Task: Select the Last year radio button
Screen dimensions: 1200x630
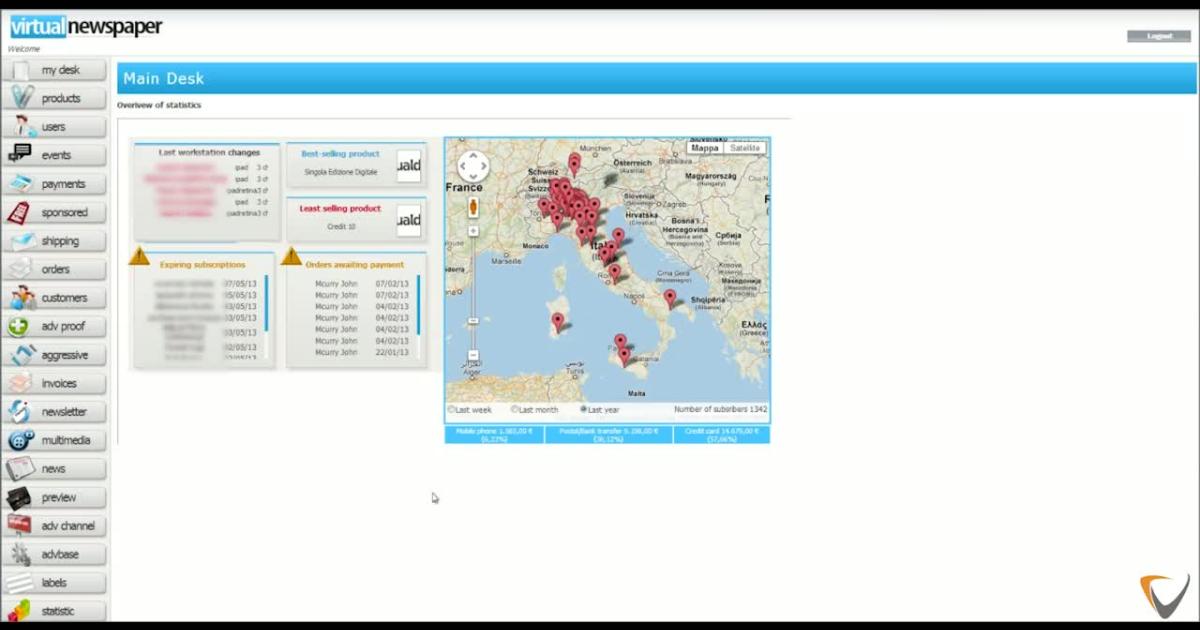Action: tap(584, 409)
